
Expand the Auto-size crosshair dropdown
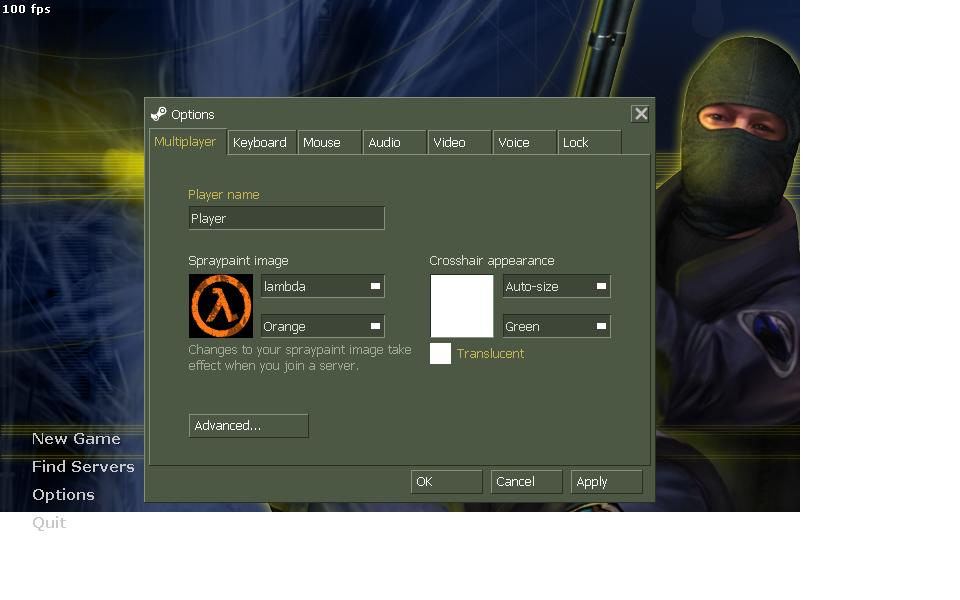pos(557,286)
